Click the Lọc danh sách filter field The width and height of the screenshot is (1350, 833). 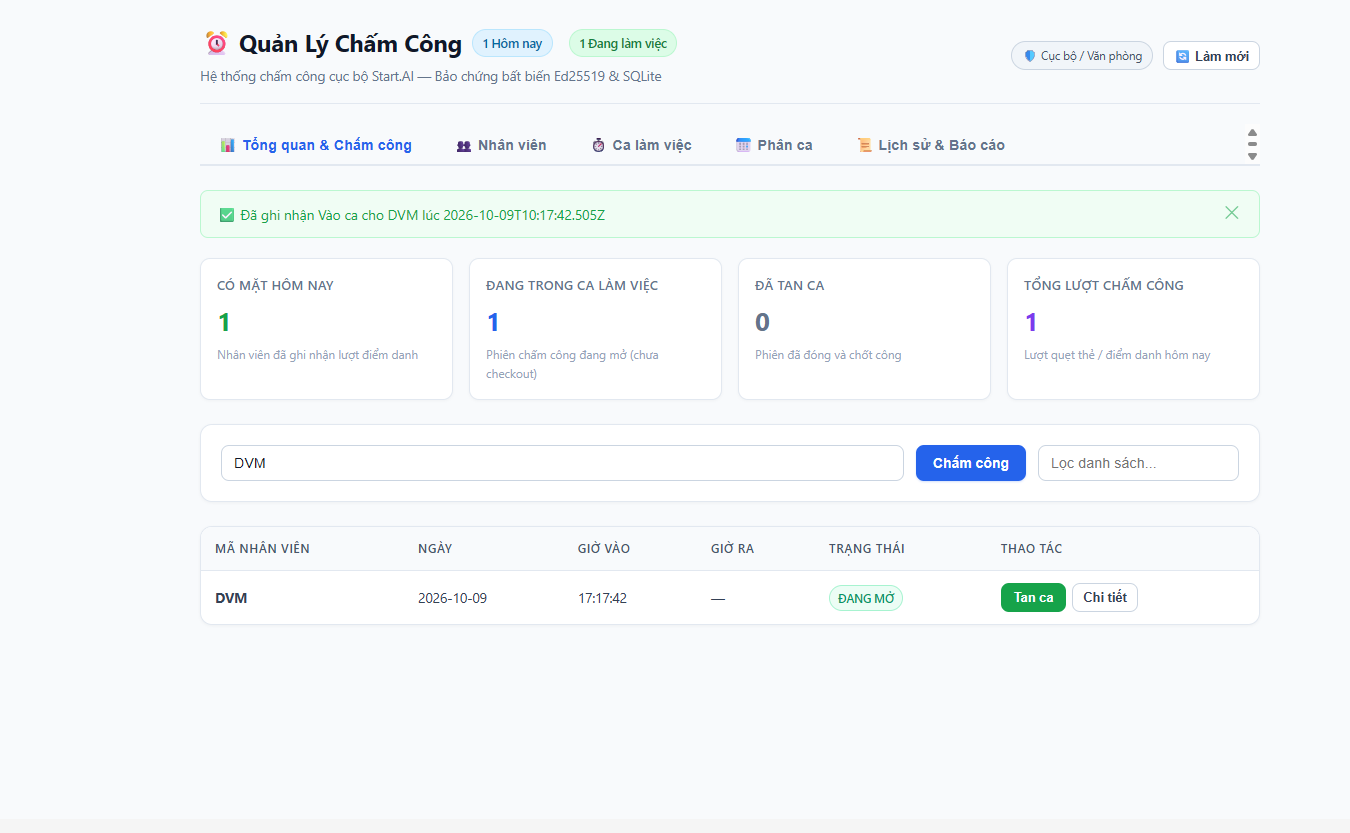click(1138, 463)
